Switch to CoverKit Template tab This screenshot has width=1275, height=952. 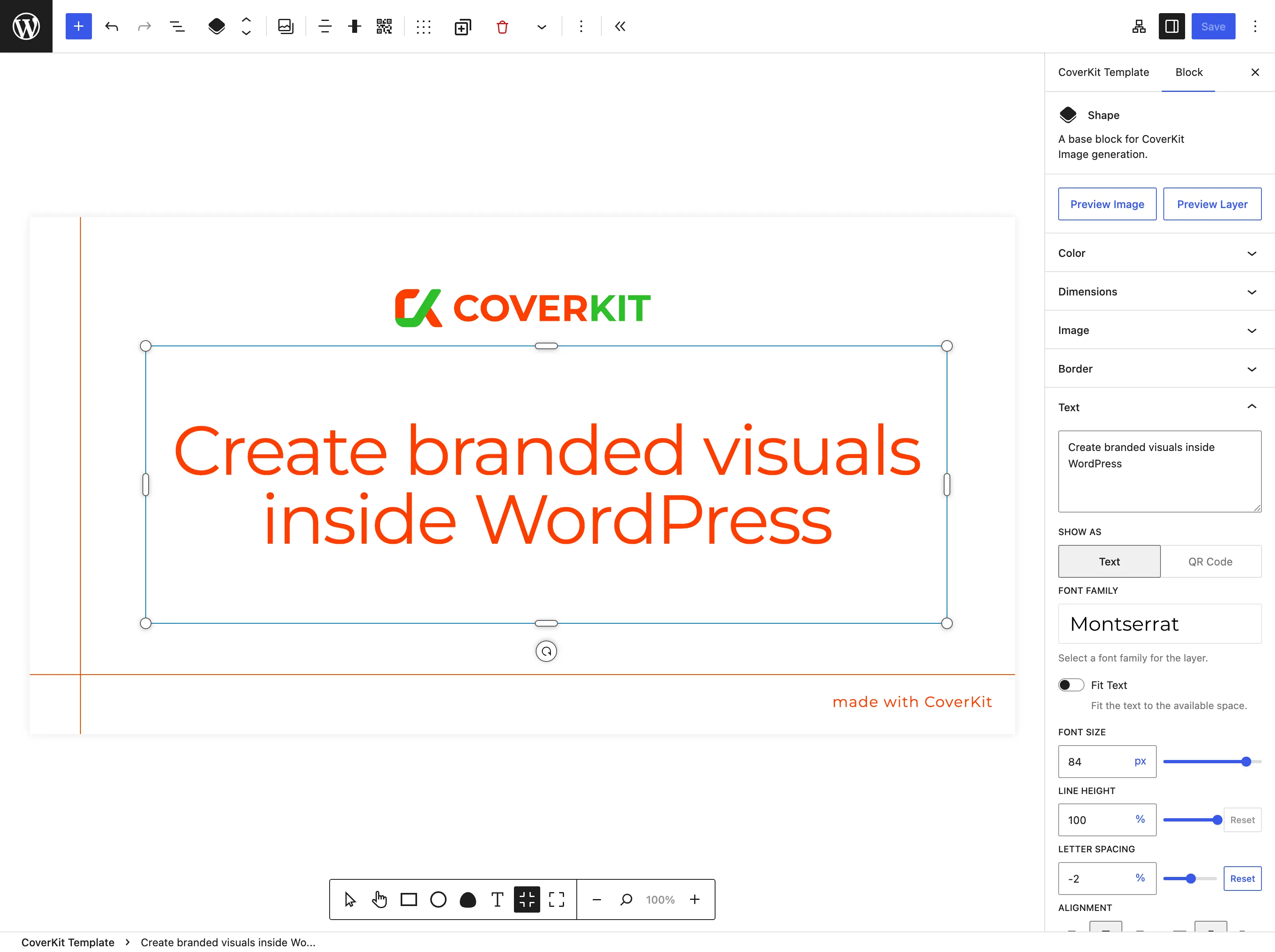(x=1103, y=72)
